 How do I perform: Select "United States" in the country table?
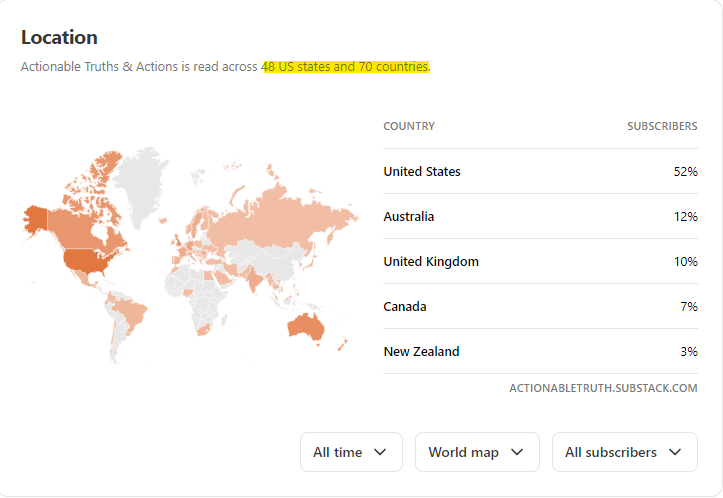point(422,172)
